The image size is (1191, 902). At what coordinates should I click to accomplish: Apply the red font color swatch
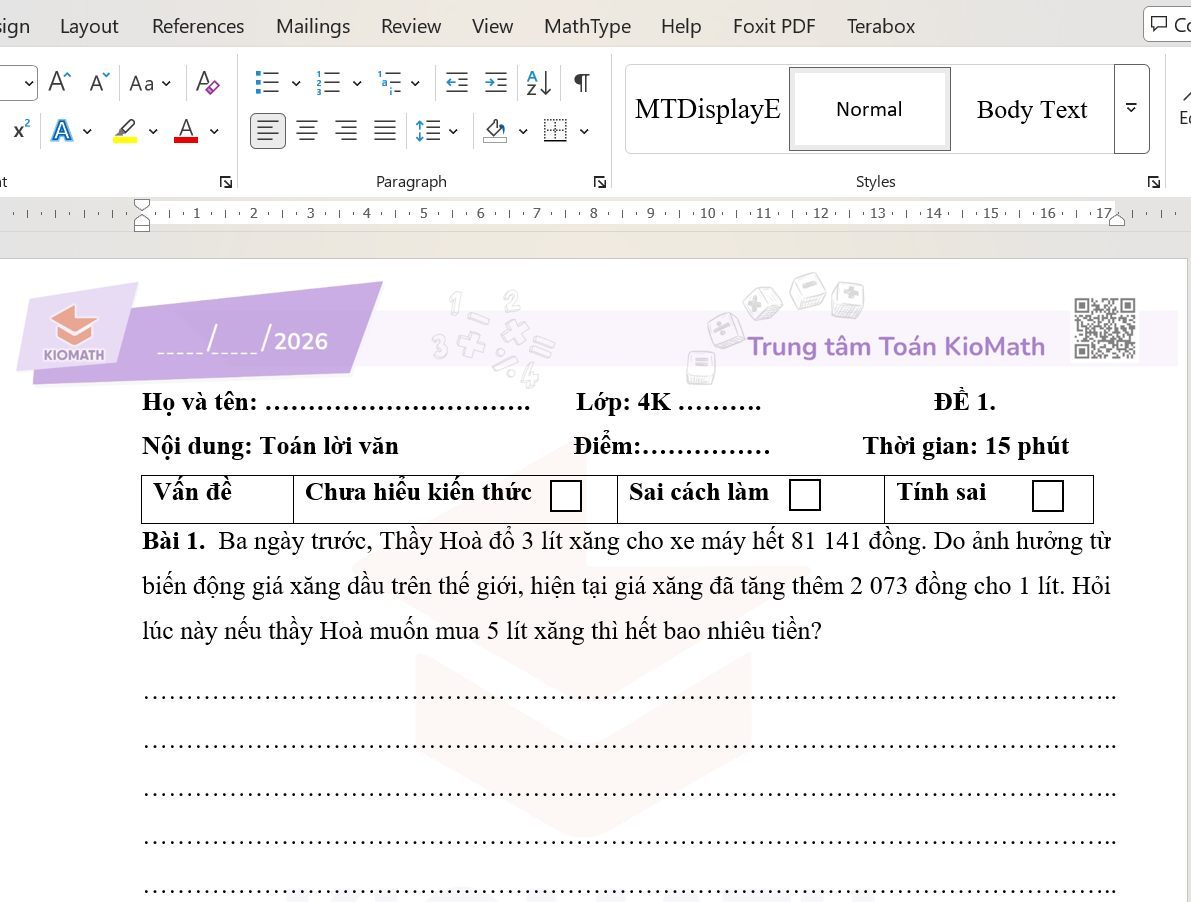(x=186, y=131)
